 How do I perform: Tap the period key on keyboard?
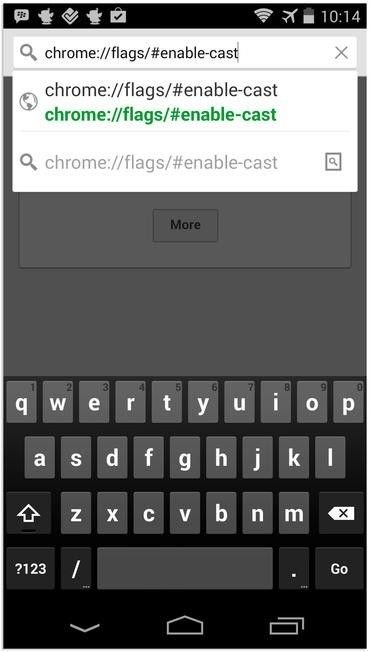294,568
